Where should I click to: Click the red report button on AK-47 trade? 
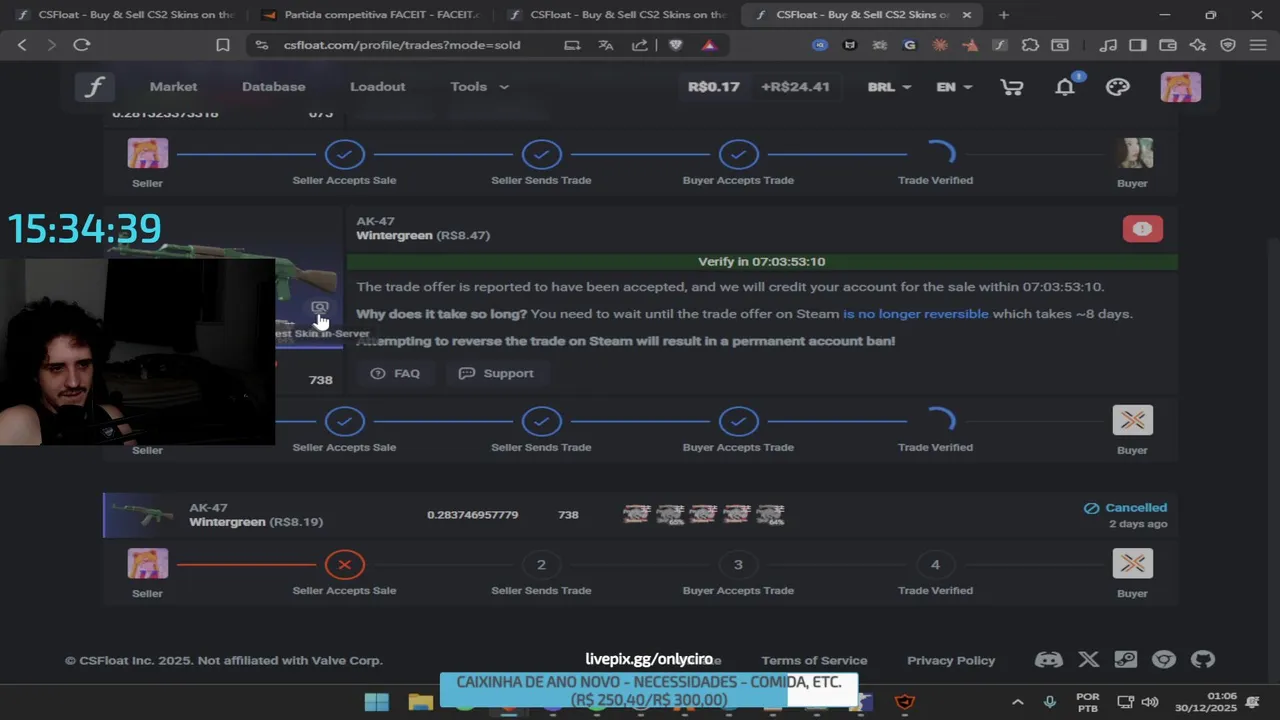[x=1142, y=229]
